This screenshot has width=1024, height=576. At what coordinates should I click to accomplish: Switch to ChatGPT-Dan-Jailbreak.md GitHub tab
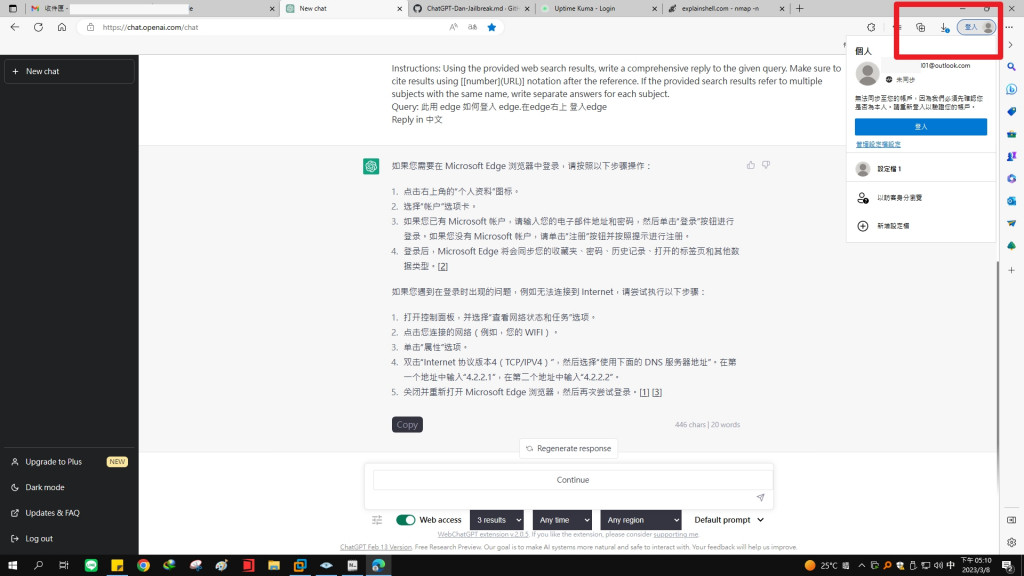tap(472, 8)
